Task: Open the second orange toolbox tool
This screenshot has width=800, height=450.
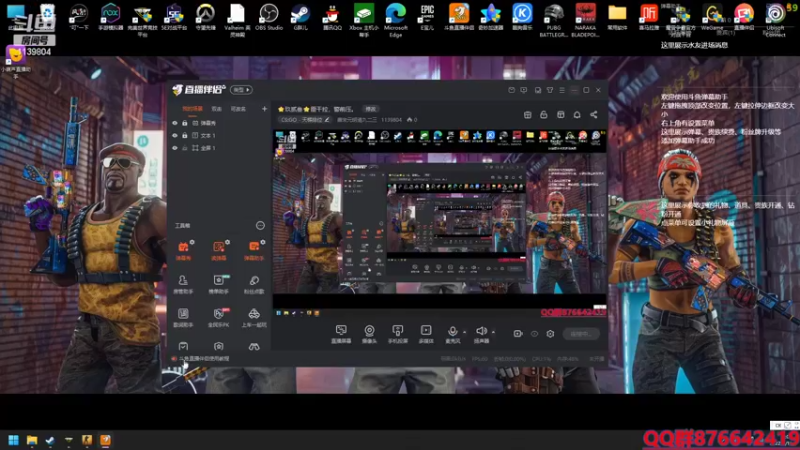Action: (218, 251)
